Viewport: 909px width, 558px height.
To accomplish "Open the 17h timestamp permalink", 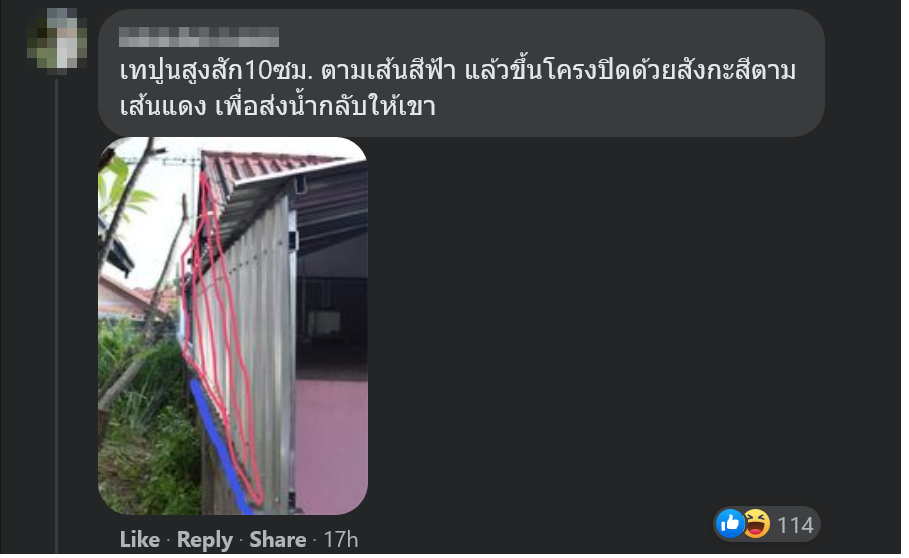I will [340, 539].
